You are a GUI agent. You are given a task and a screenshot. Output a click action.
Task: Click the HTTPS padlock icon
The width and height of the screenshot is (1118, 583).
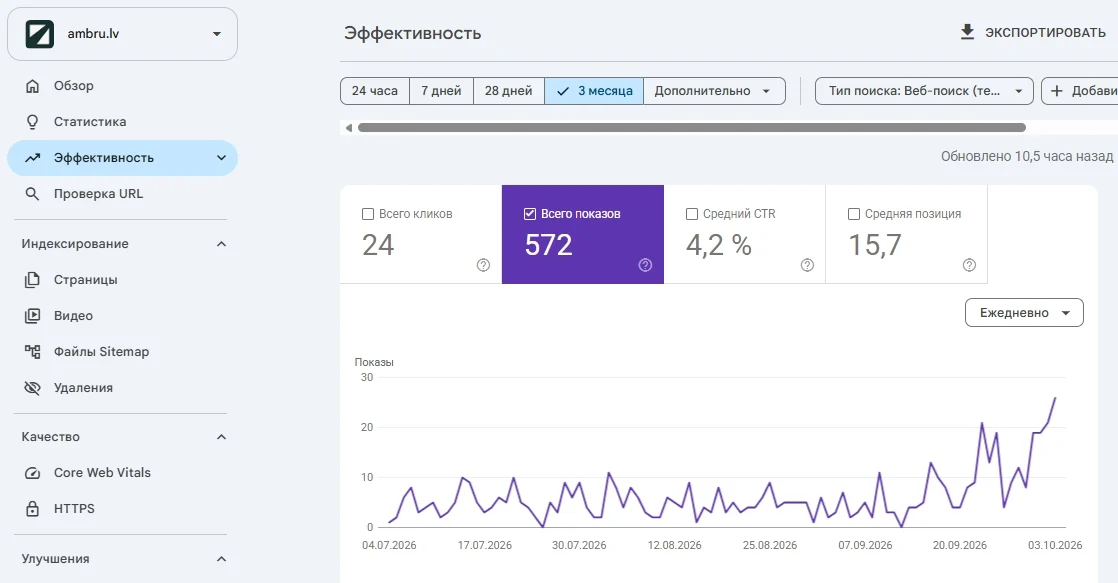(x=32, y=509)
